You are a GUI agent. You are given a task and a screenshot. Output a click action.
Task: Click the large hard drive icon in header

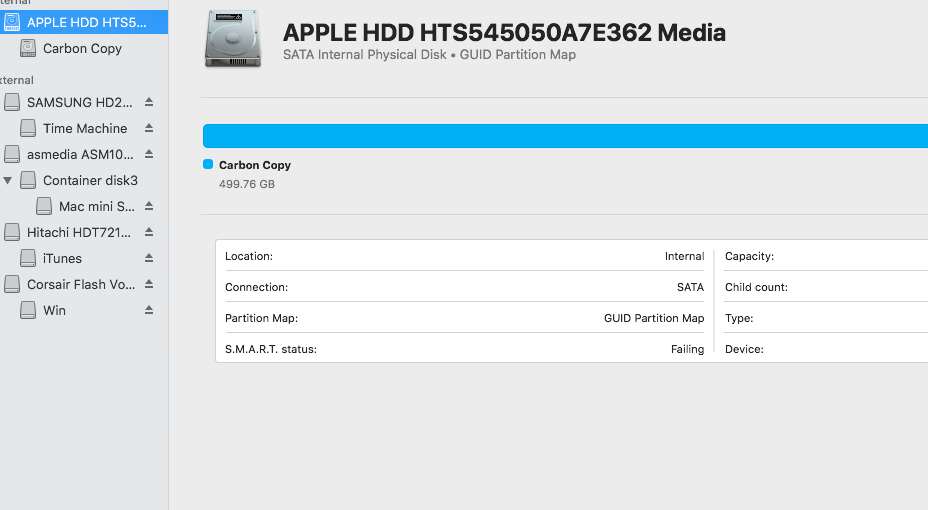(x=233, y=38)
